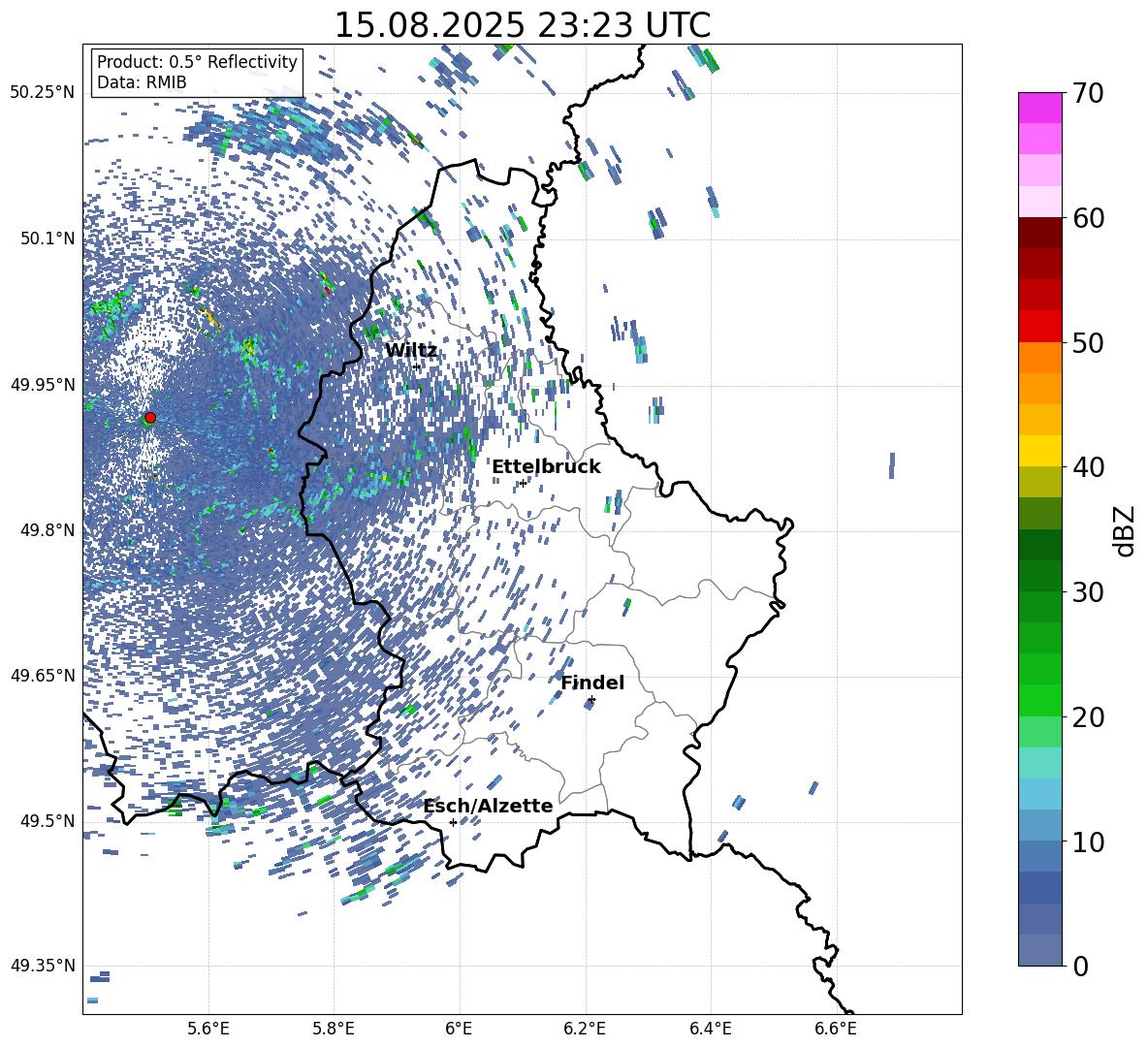
Task: Click the orange colorbar swatch below 50
Action: pos(1039,358)
